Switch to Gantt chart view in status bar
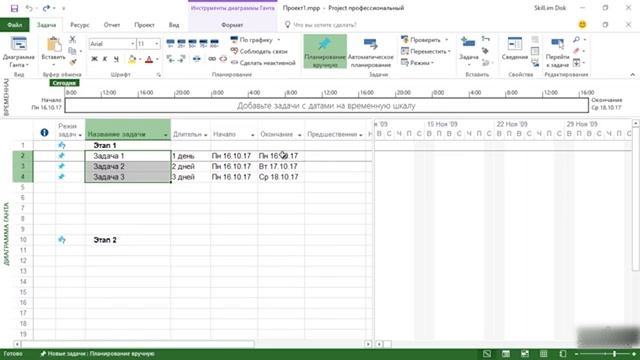The height and width of the screenshot is (360, 640). point(487,354)
